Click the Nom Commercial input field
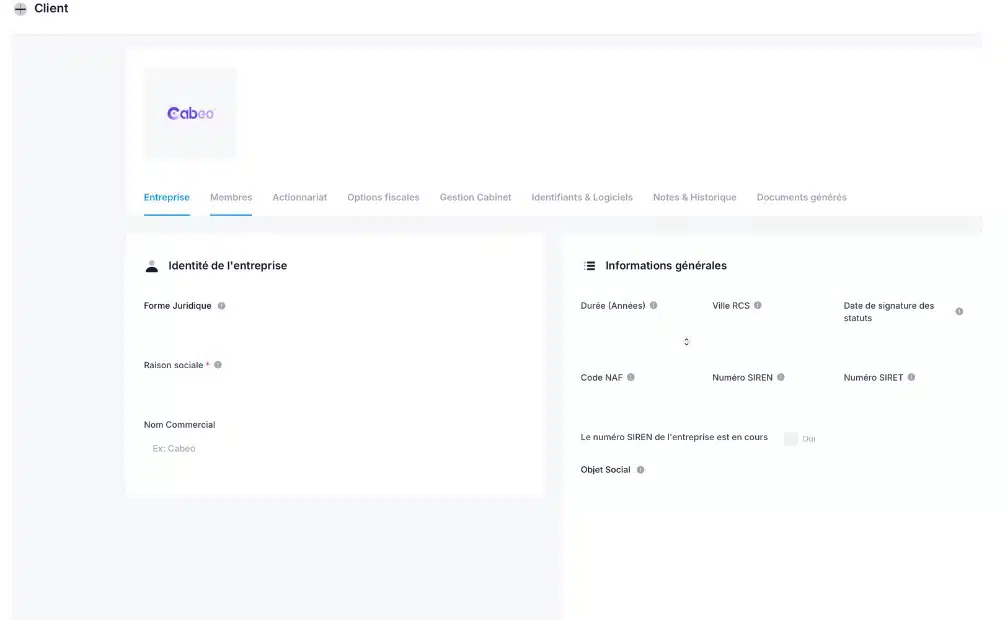Image resolution: width=1006 pixels, height=620 pixels. (x=334, y=449)
